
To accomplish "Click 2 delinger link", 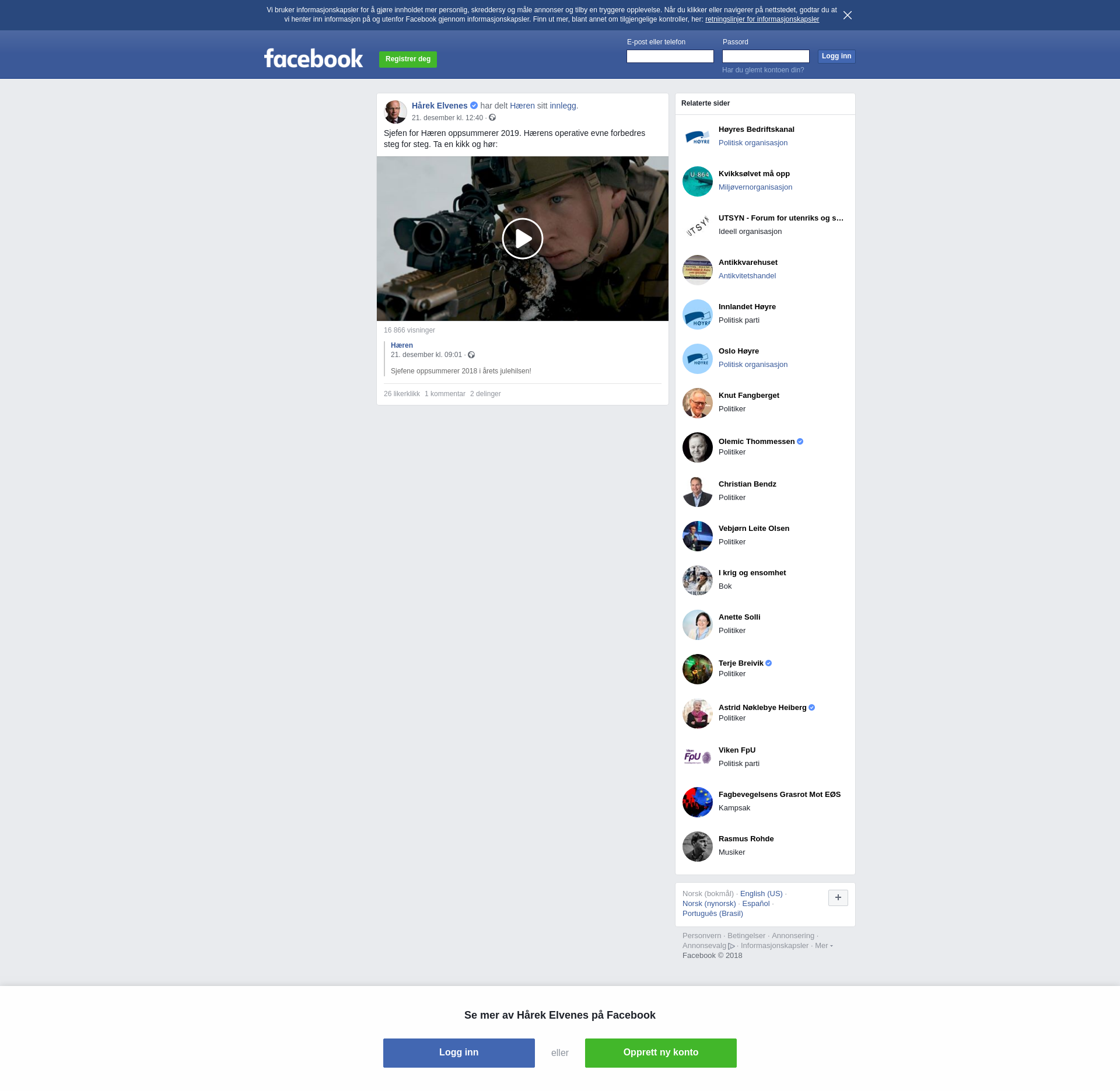I will 485,394.
